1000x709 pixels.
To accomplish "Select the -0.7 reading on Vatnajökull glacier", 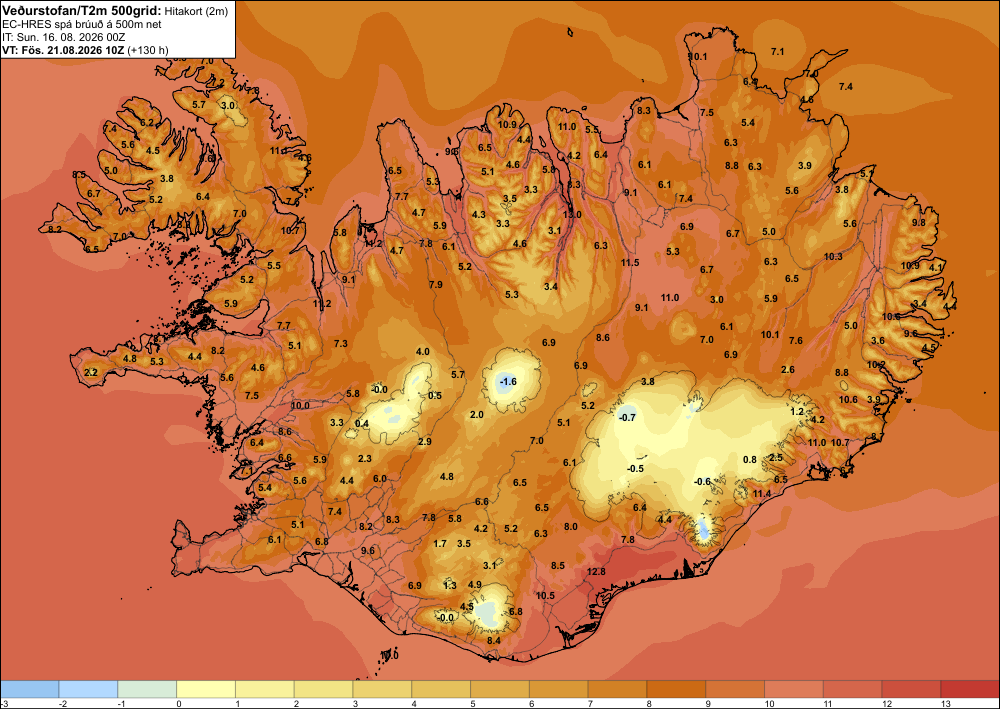I will (628, 418).
